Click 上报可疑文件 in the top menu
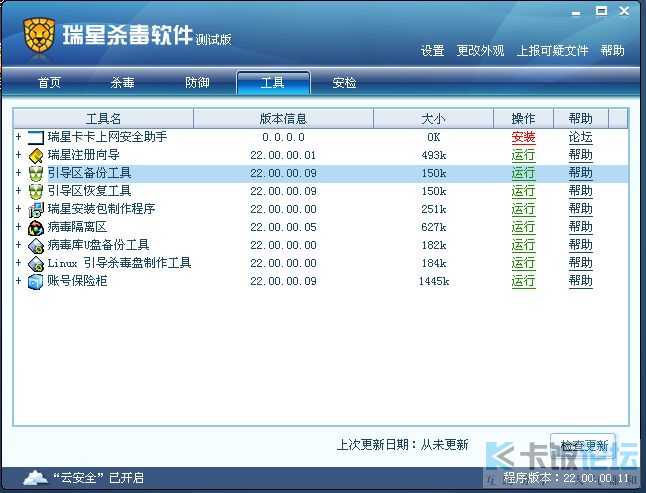 552,51
